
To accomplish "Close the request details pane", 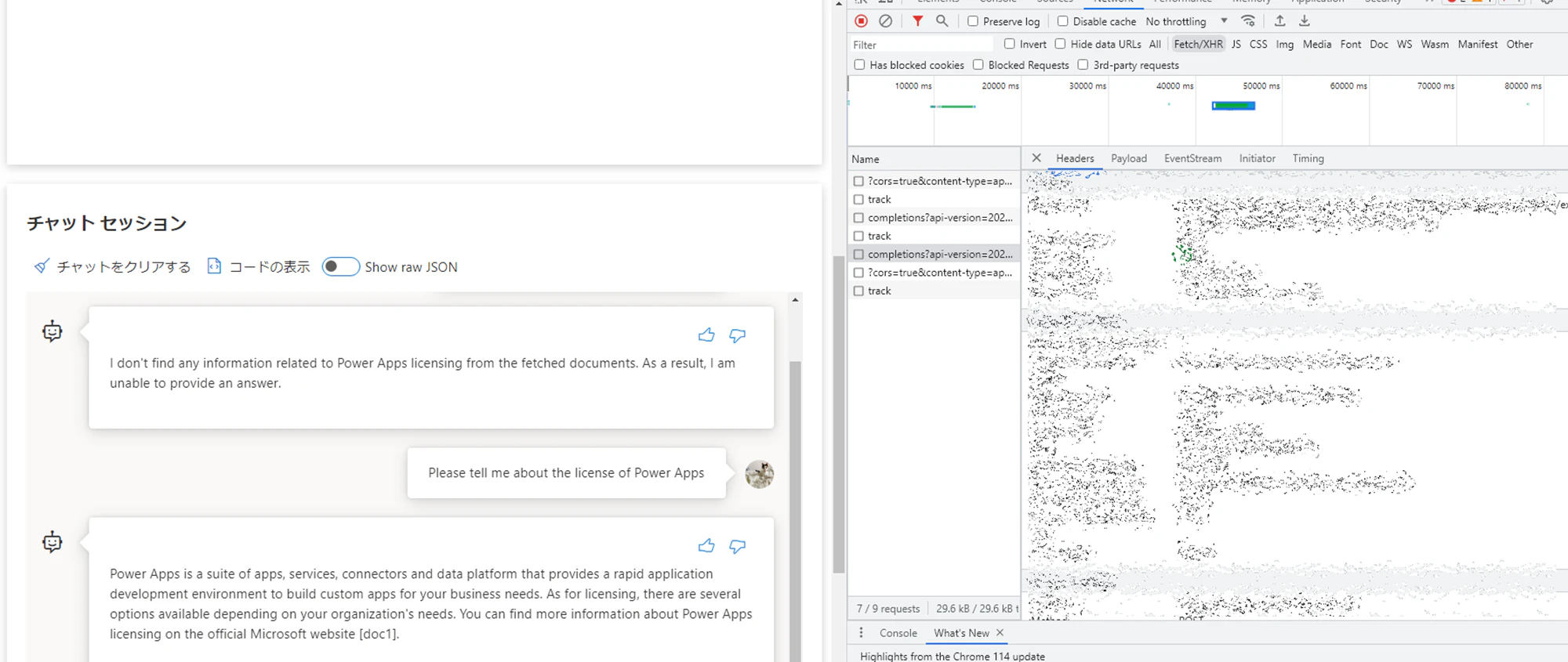I will tap(1036, 158).
